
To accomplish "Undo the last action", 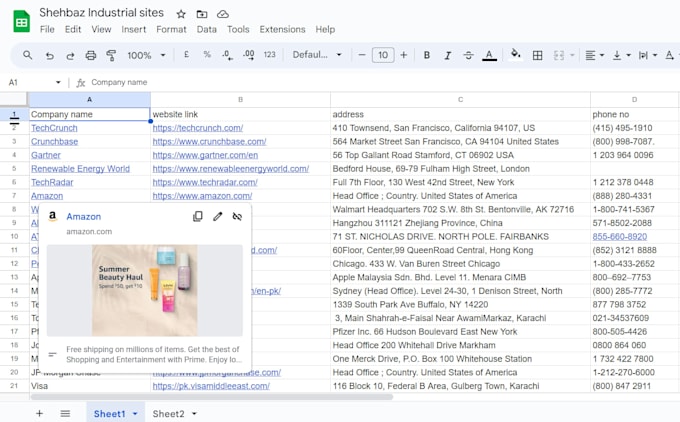I will [x=49, y=56].
